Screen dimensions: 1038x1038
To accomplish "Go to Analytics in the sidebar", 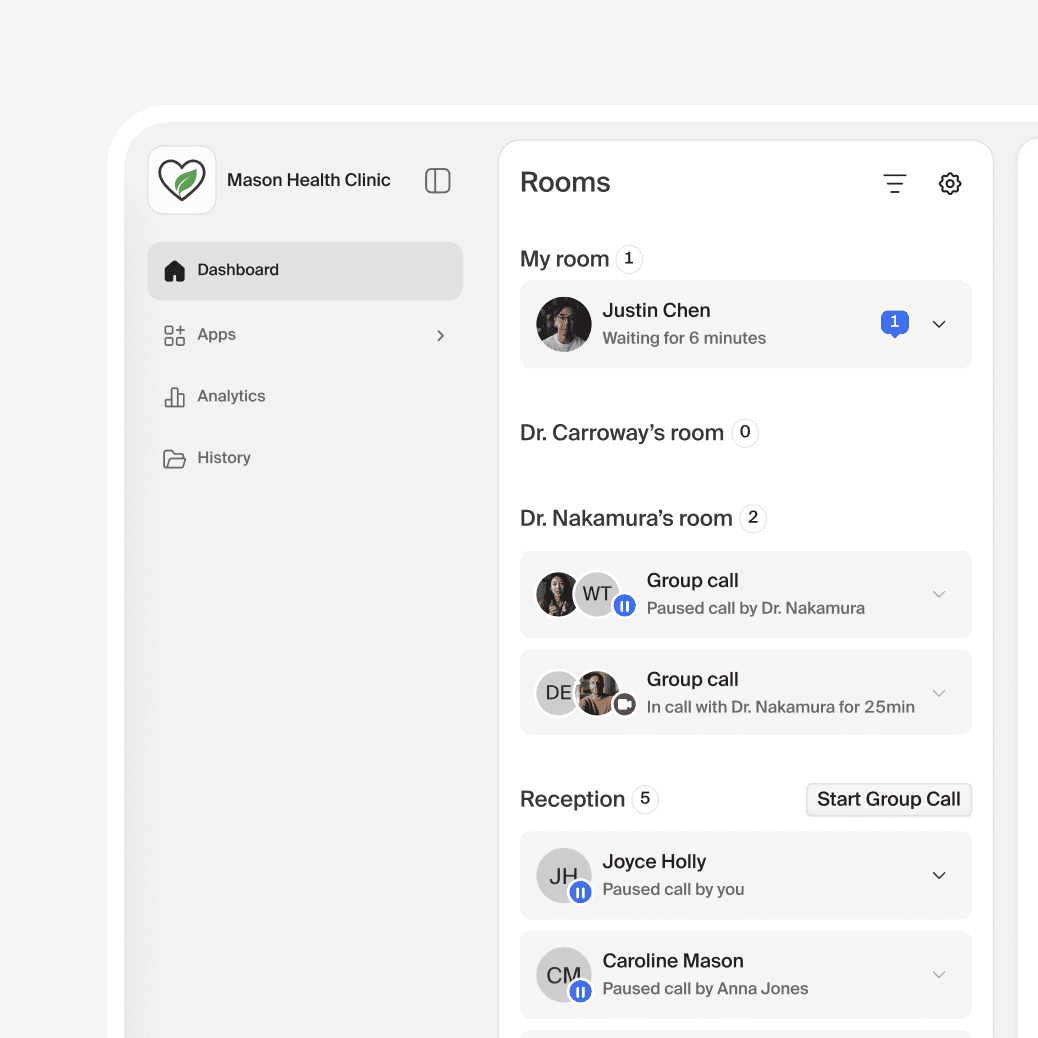I will coord(305,397).
